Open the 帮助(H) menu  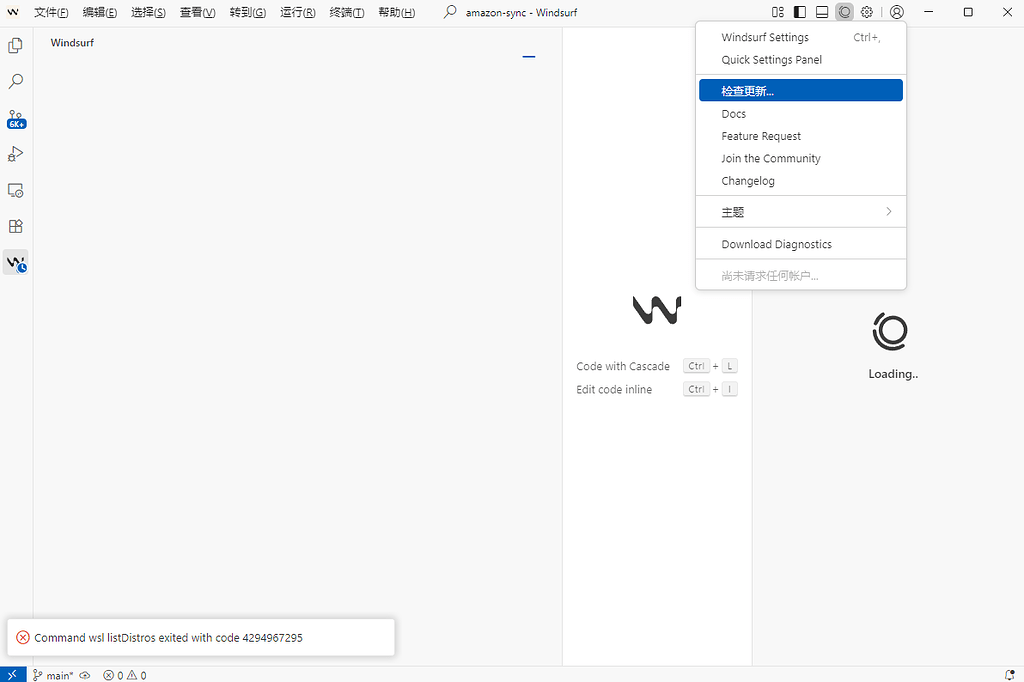click(x=396, y=12)
